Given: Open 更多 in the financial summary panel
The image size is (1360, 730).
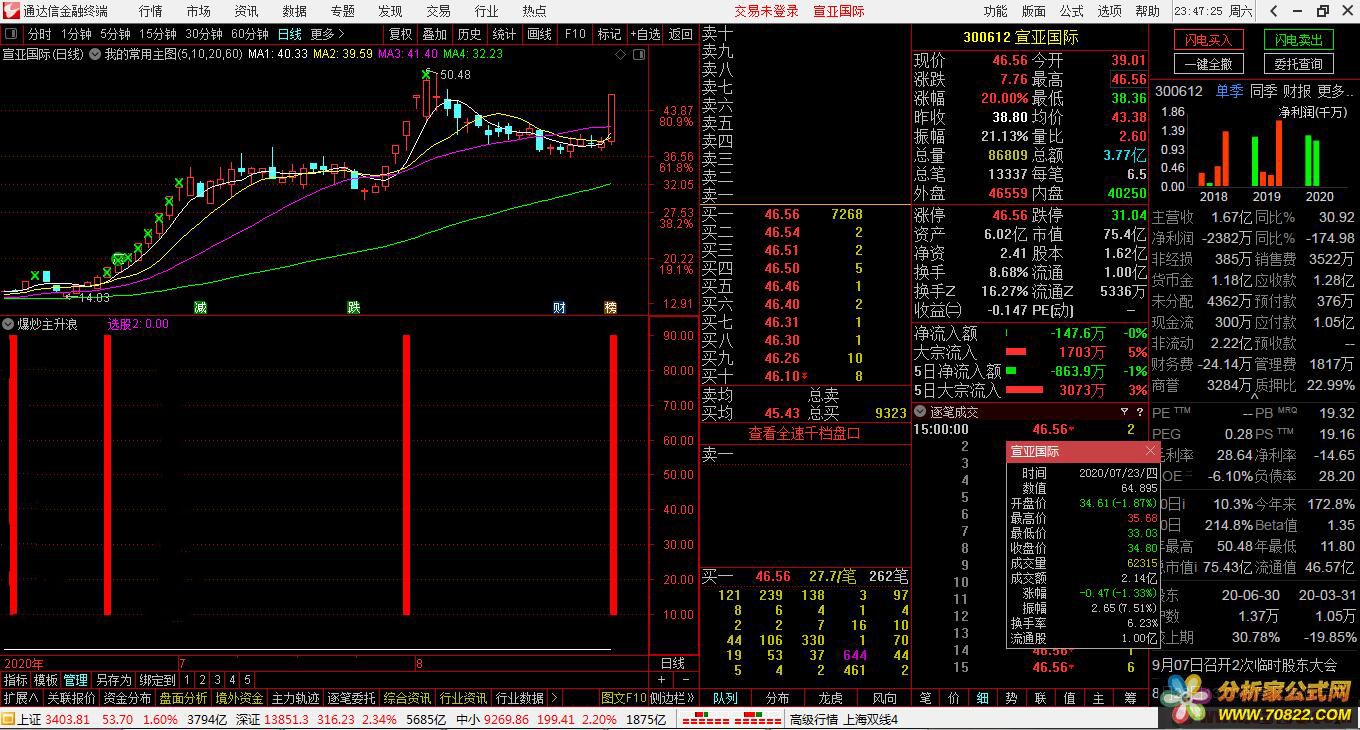Looking at the screenshot, I should (1335, 91).
